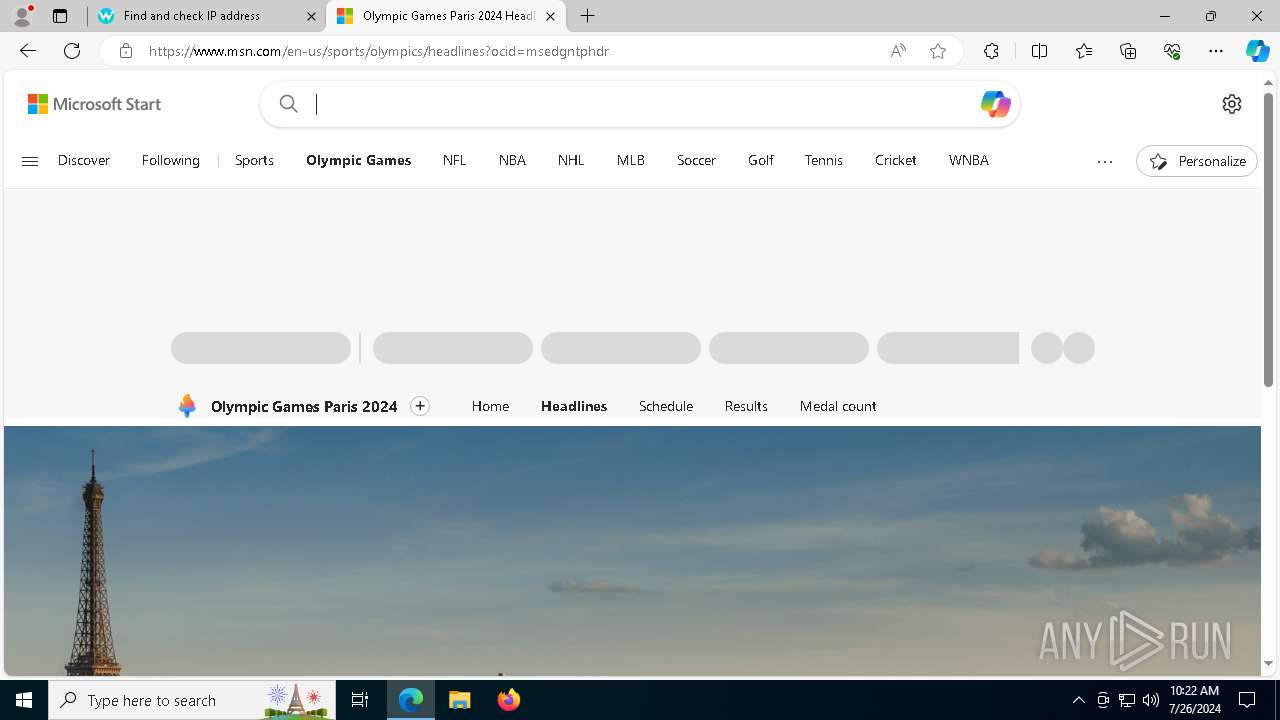The image size is (1280, 720).
Task: Show hidden system tray icons
Action: click(1078, 700)
